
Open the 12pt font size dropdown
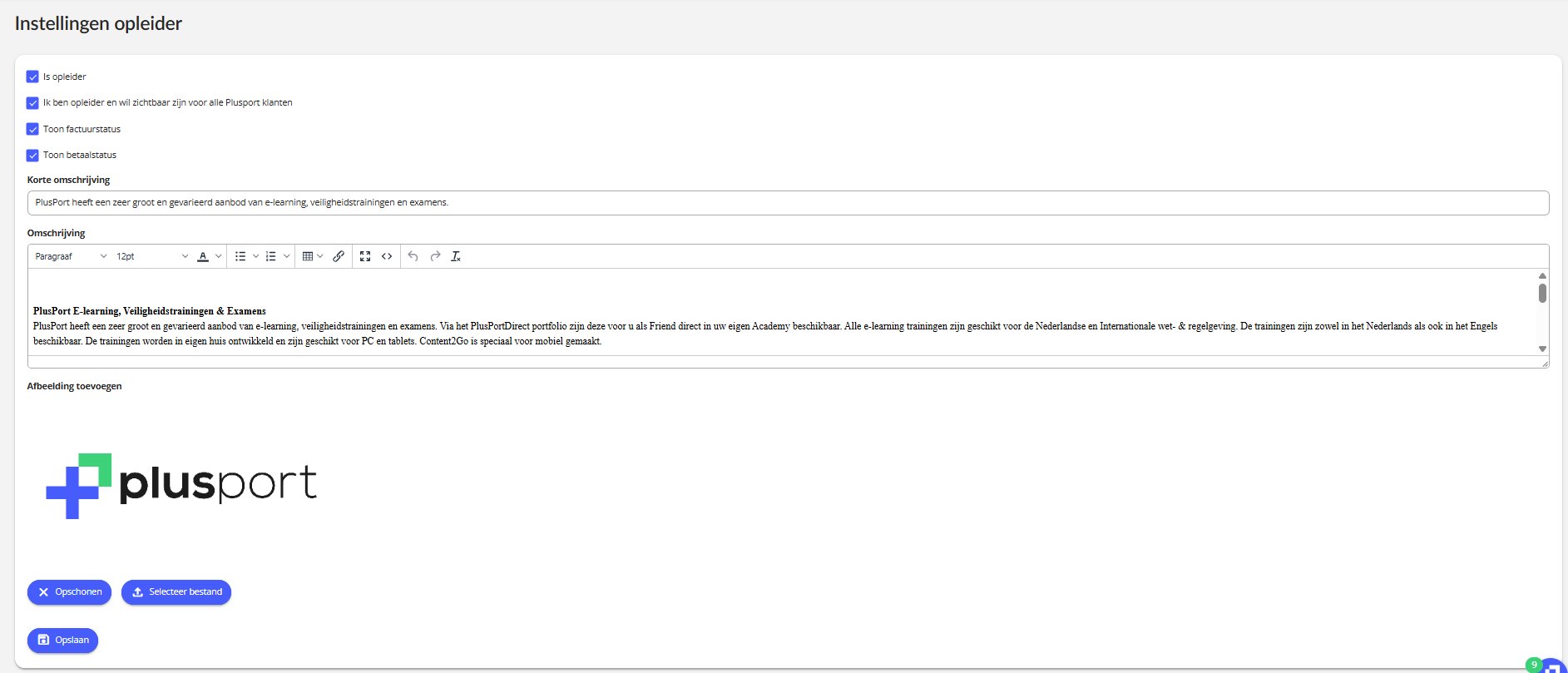(152, 256)
